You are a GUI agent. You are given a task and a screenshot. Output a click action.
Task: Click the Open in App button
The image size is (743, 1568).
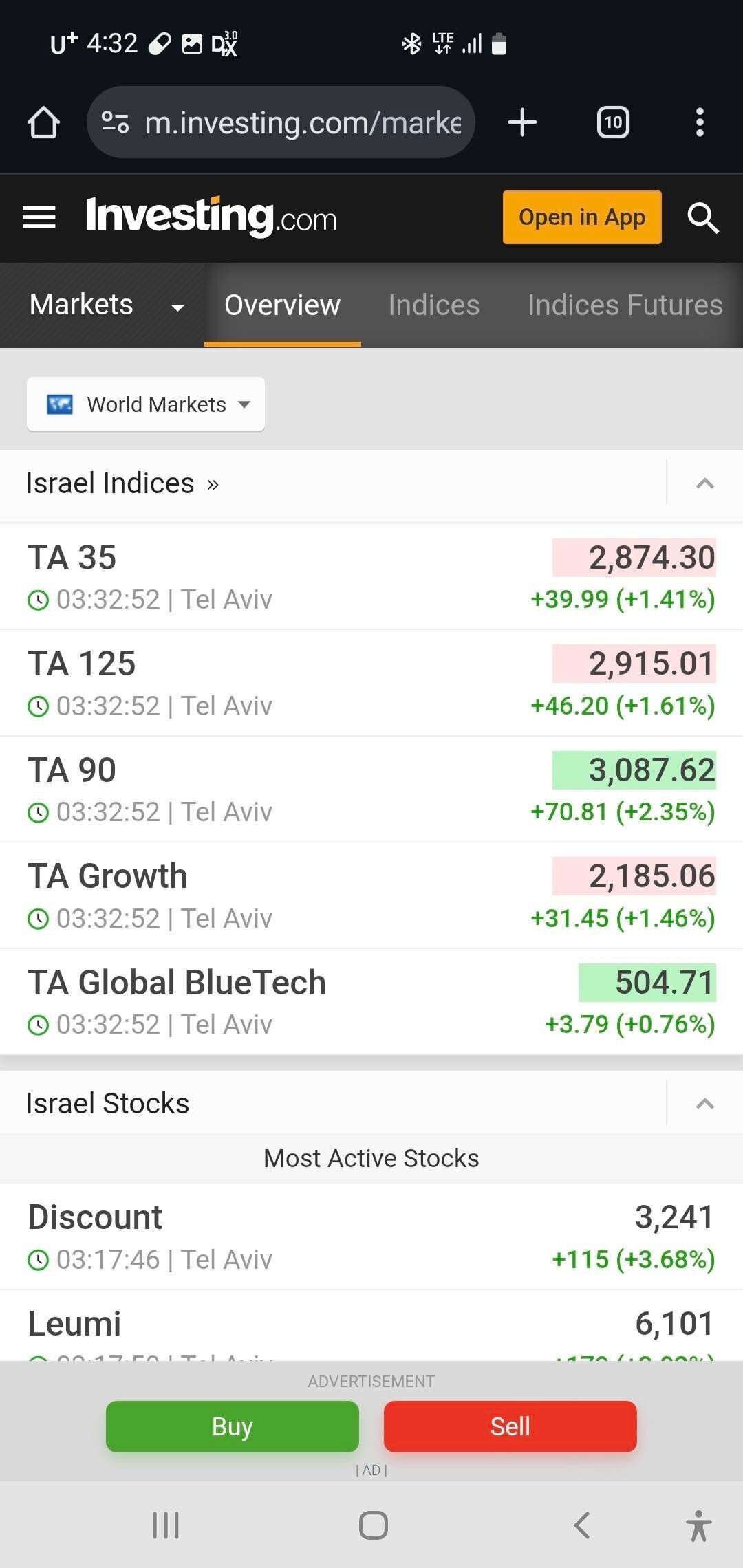(x=582, y=217)
